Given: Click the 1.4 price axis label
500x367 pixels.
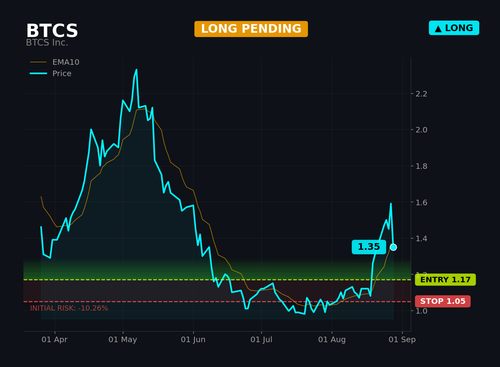Looking at the screenshot, I should [421, 238].
